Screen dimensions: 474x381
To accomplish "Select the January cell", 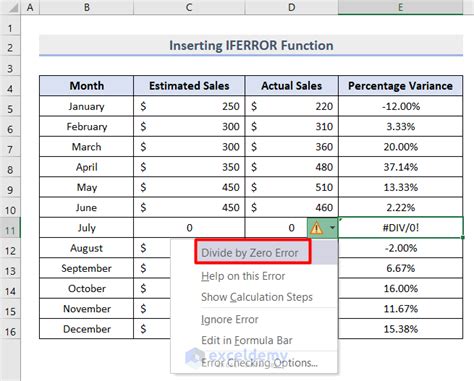I will click(87, 106).
